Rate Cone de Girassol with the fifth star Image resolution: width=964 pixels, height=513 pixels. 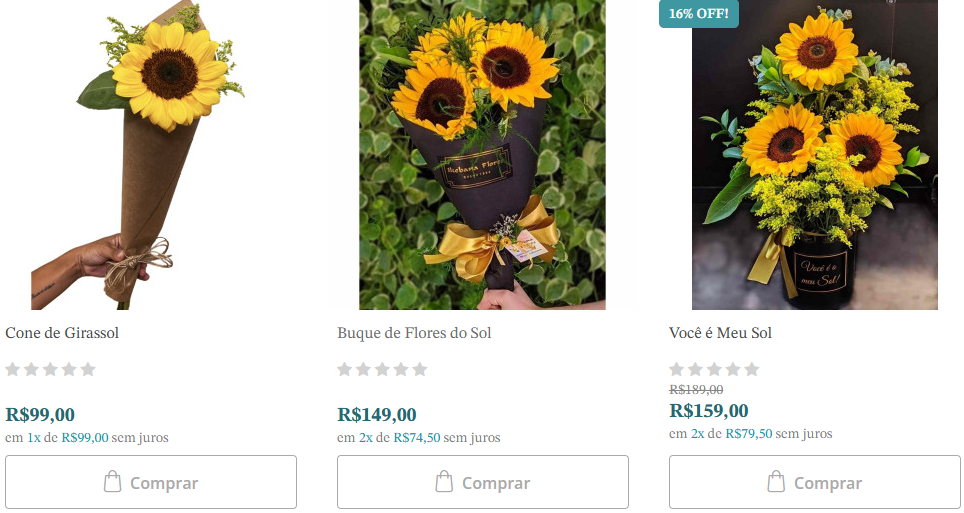click(x=88, y=369)
